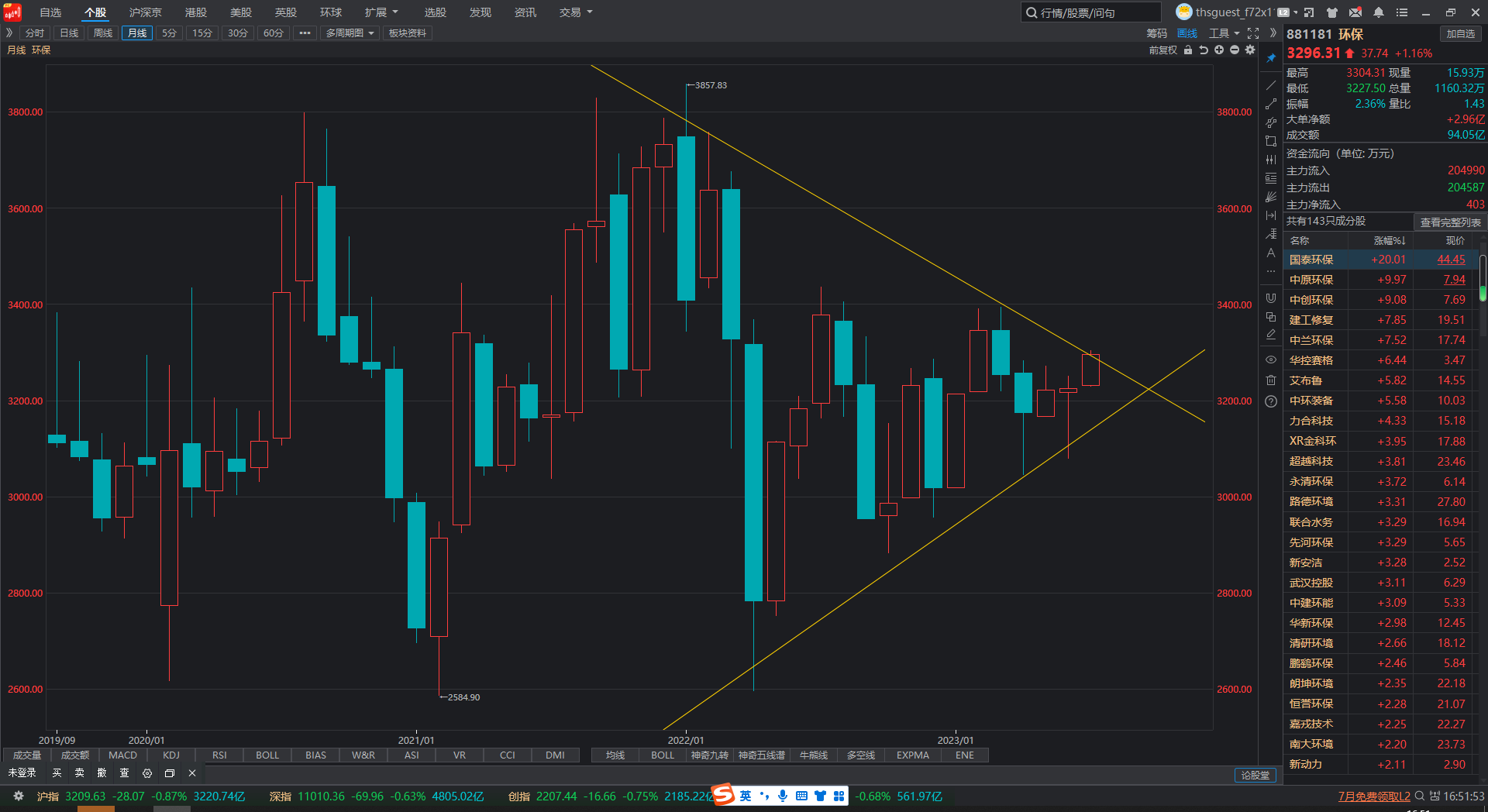The image size is (1488, 812).
Task: Open 板块资料 button
Action: [x=408, y=33]
